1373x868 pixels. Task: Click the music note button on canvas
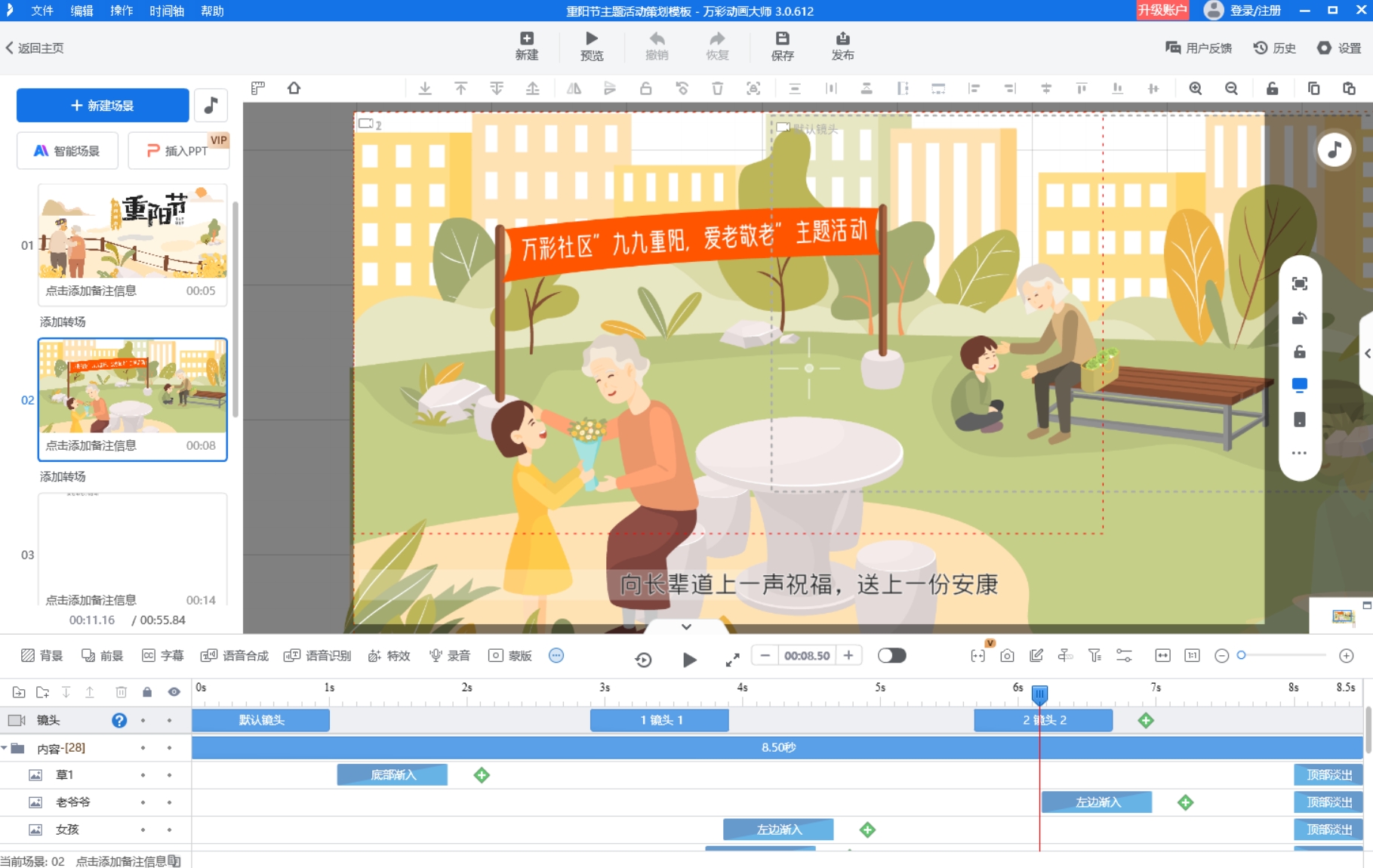tap(1335, 149)
